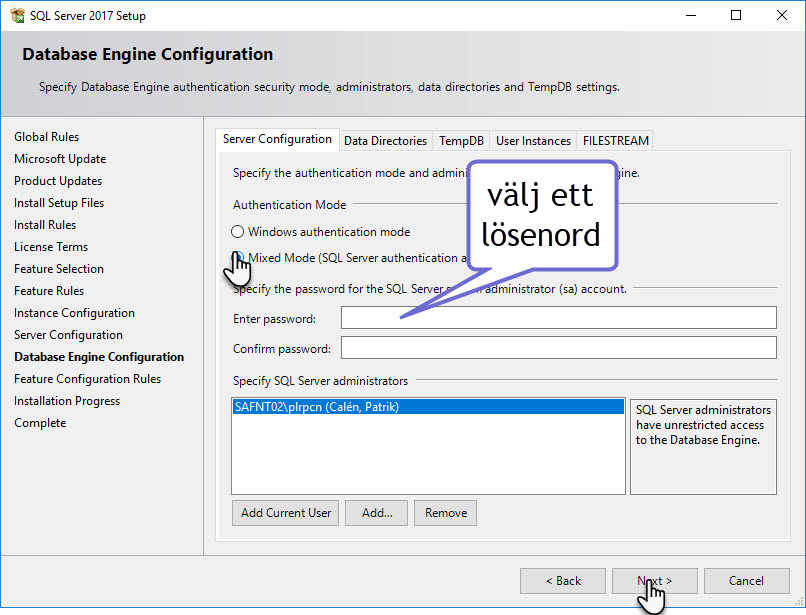Screen dimensions: 806x615
Task: Open the TempDB tab
Action: coord(461,141)
